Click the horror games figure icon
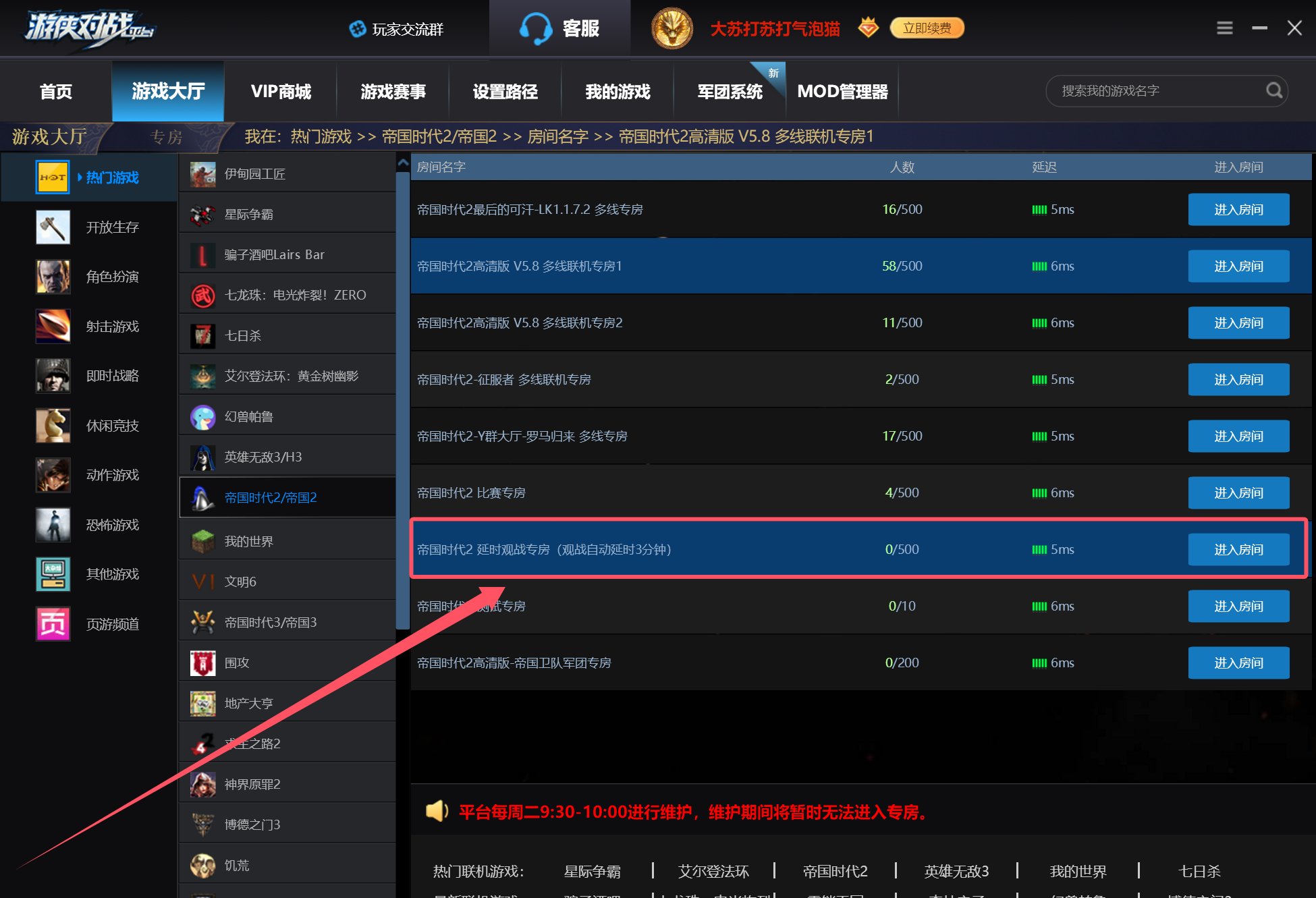Screen dimensions: 1316x898 pos(53,524)
